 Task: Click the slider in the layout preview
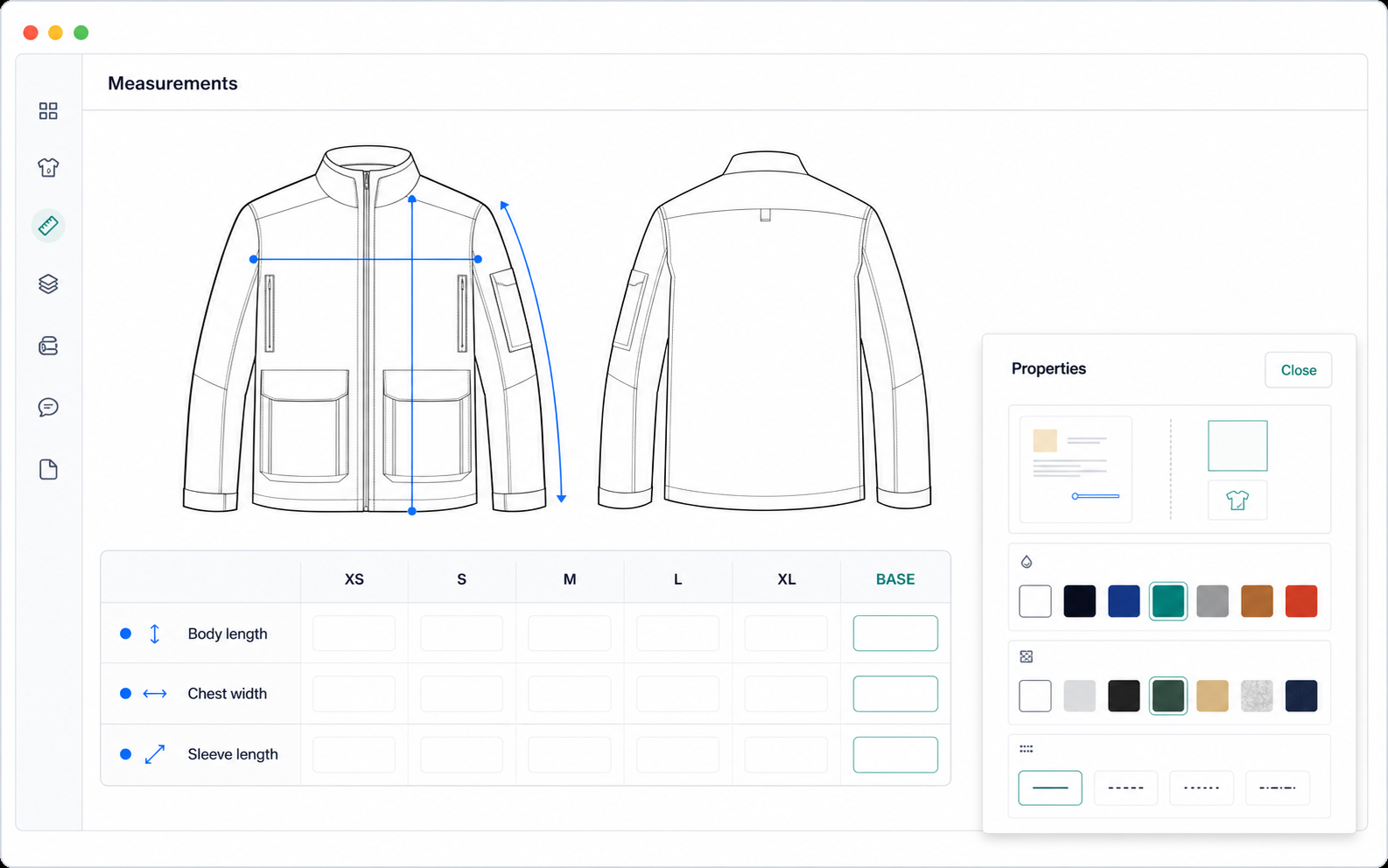[x=1096, y=496]
